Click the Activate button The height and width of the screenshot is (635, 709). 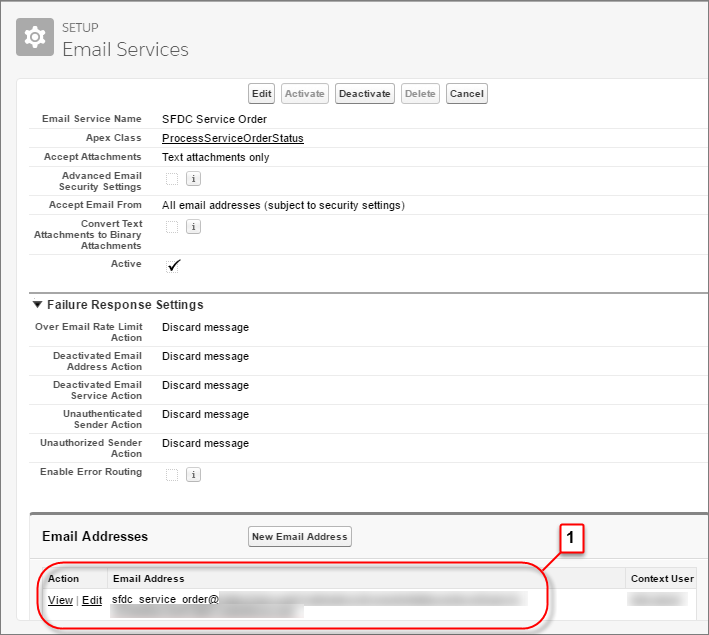click(305, 94)
